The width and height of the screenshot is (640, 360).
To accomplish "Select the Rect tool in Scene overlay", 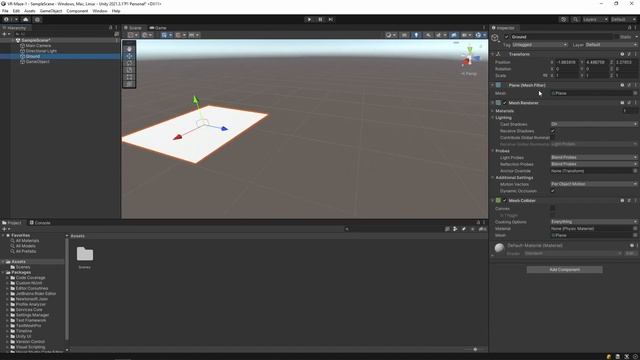I will pyautogui.click(x=129, y=77).
